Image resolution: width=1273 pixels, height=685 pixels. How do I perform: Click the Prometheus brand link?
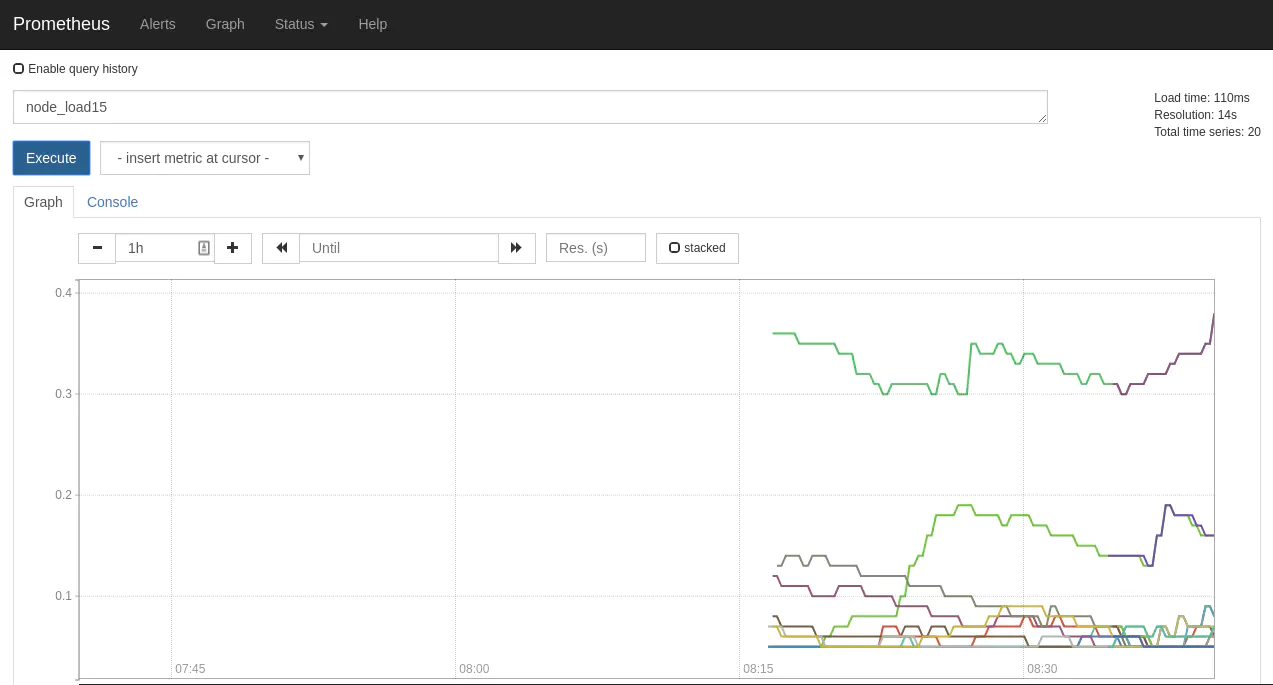[x=61, y=24]
